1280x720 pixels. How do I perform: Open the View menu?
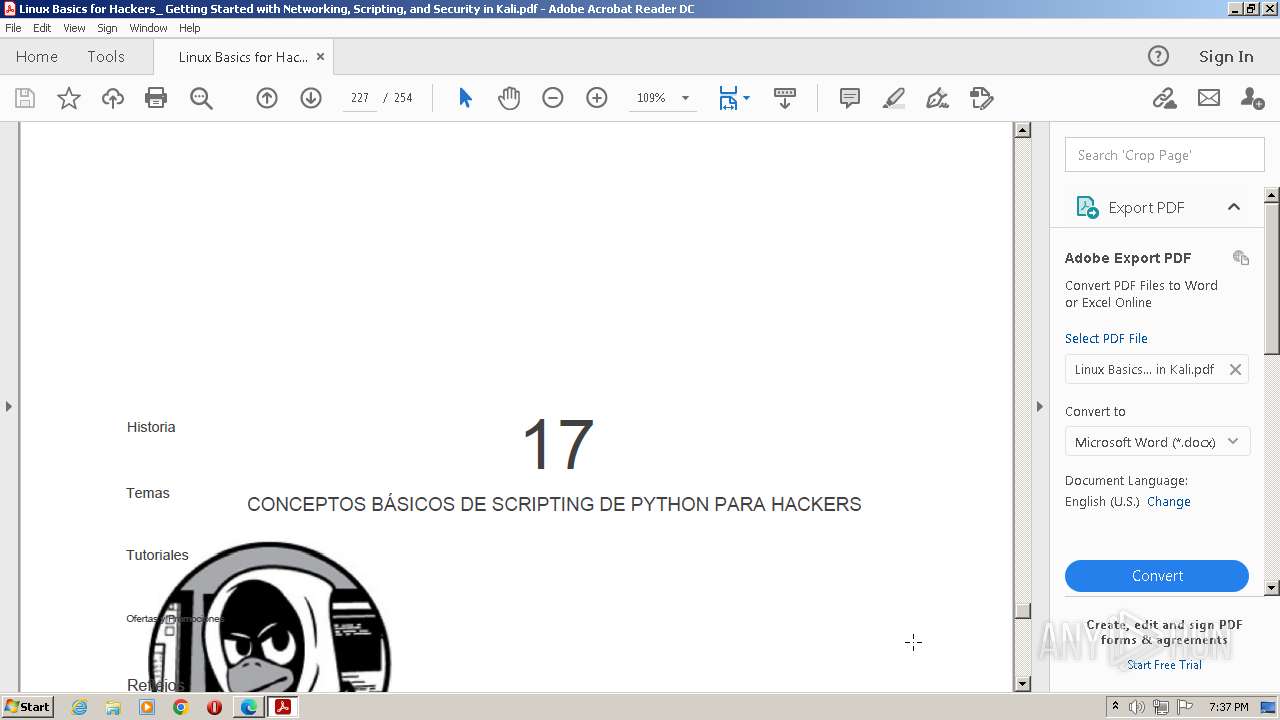click(75, 28)
